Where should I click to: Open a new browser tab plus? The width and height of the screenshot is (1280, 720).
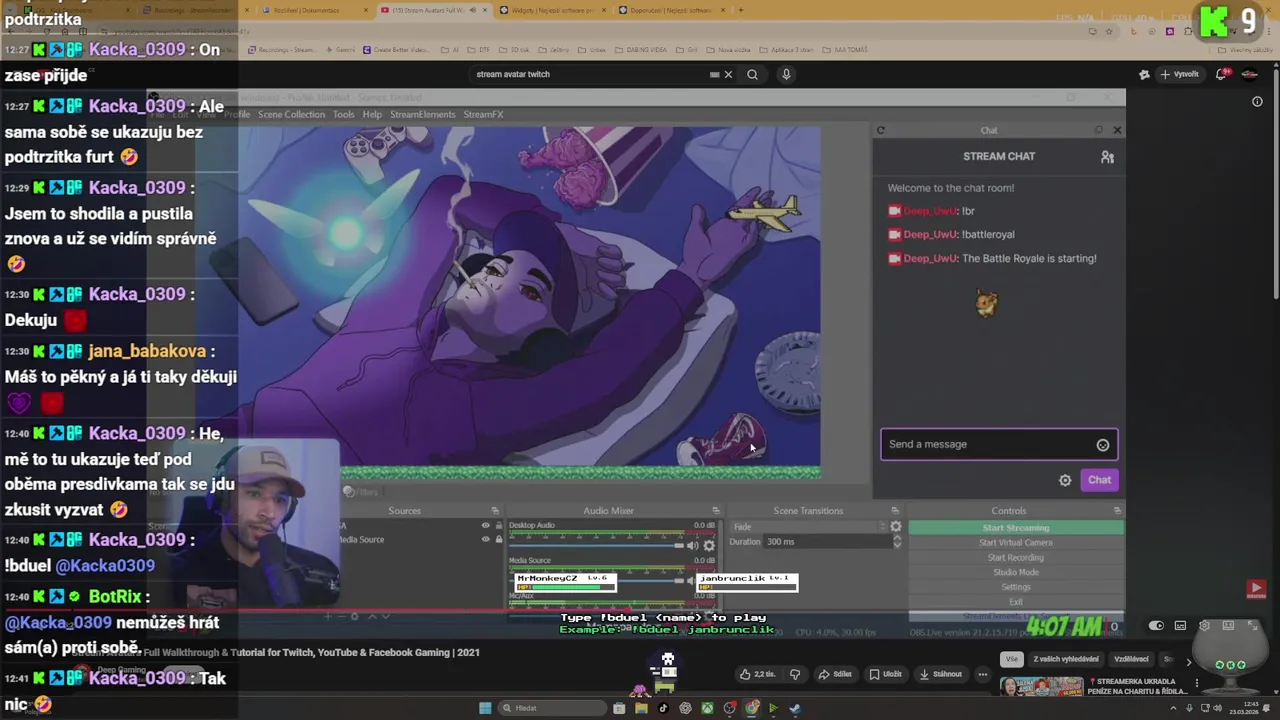click(740, 10)
